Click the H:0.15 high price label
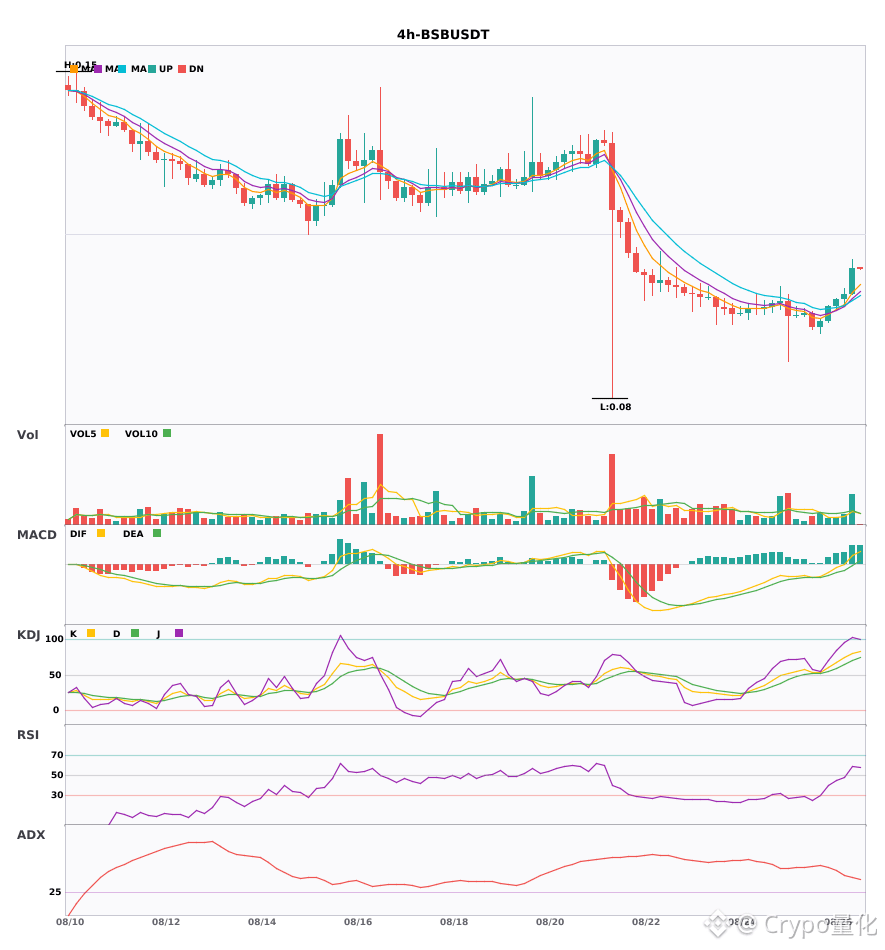Screen dimensions: 885x950 click(80, 64)
